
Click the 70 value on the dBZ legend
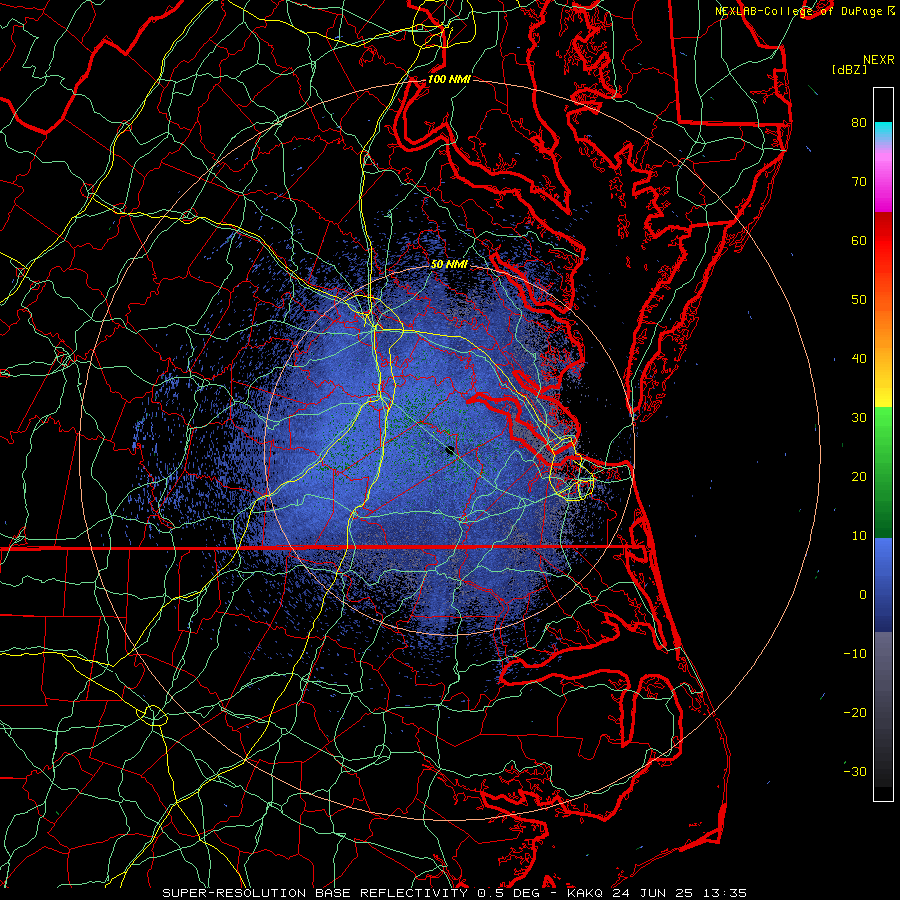(859, 181)
